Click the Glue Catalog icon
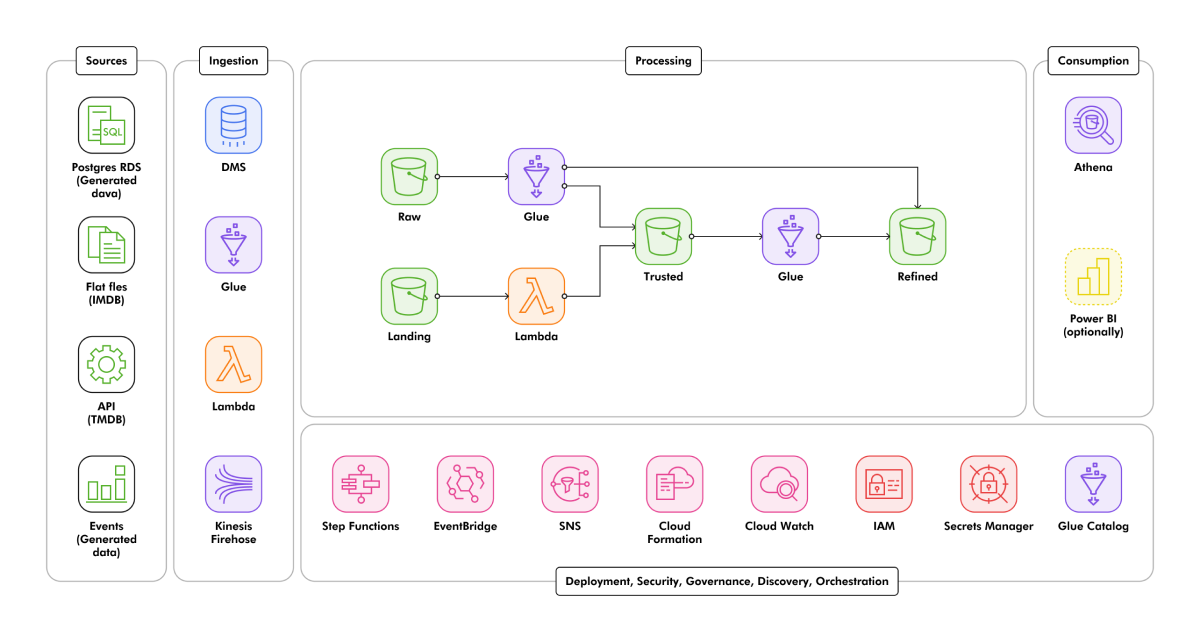Screen dimensions: 1200x642 tap(1093, 484)
